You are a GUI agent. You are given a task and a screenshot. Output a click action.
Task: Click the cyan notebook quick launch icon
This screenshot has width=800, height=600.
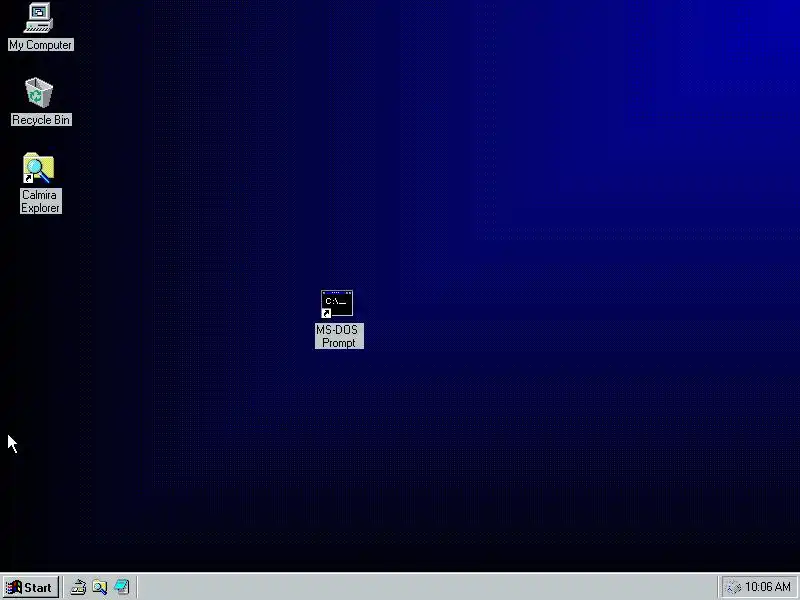click(122, 587)
